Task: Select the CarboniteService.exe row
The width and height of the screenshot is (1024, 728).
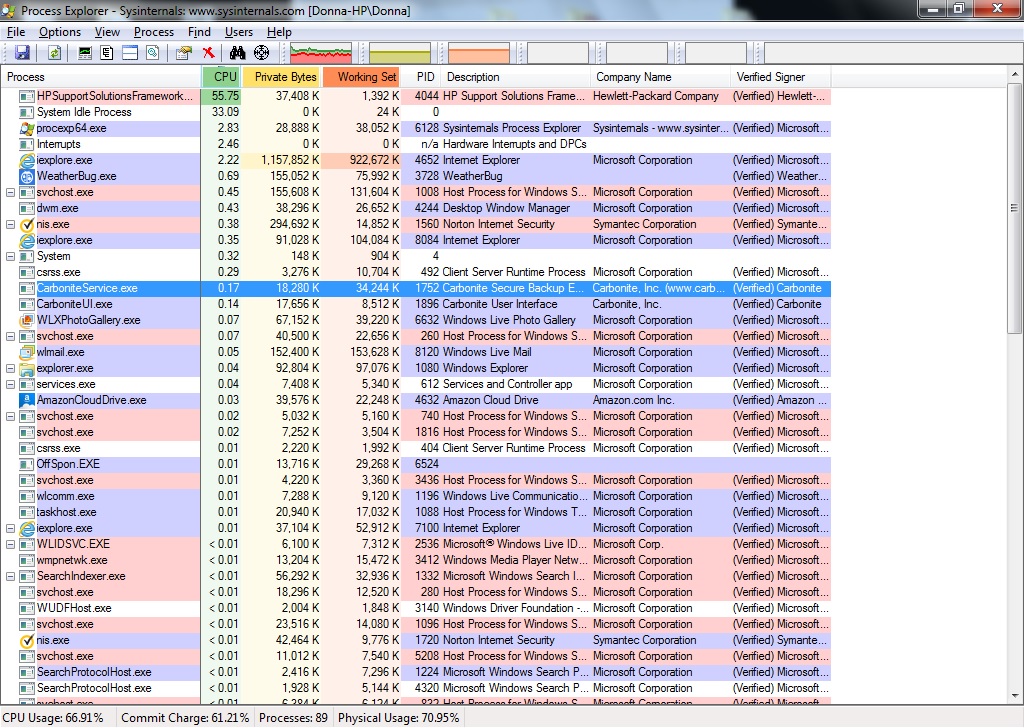Action: 415,289
